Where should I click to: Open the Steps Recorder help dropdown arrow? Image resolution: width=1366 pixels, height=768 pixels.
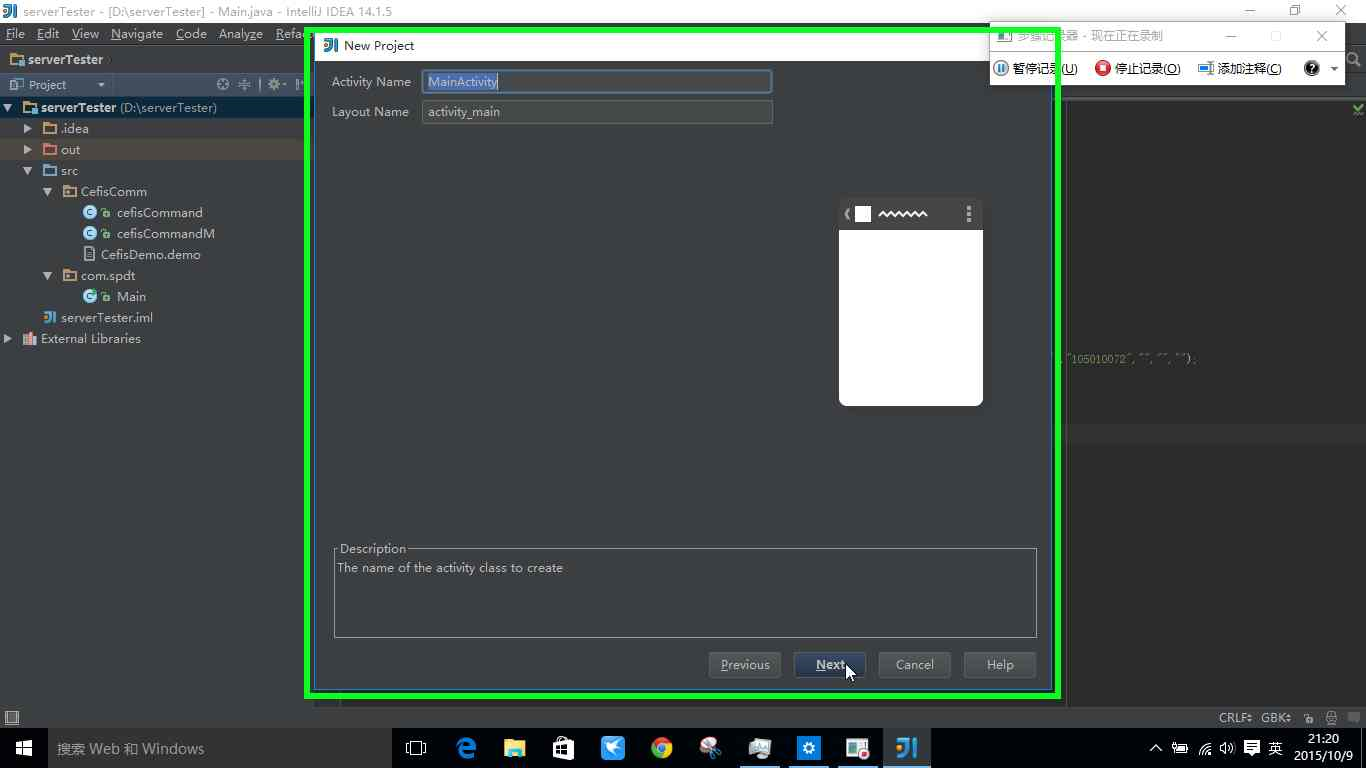1334,69
